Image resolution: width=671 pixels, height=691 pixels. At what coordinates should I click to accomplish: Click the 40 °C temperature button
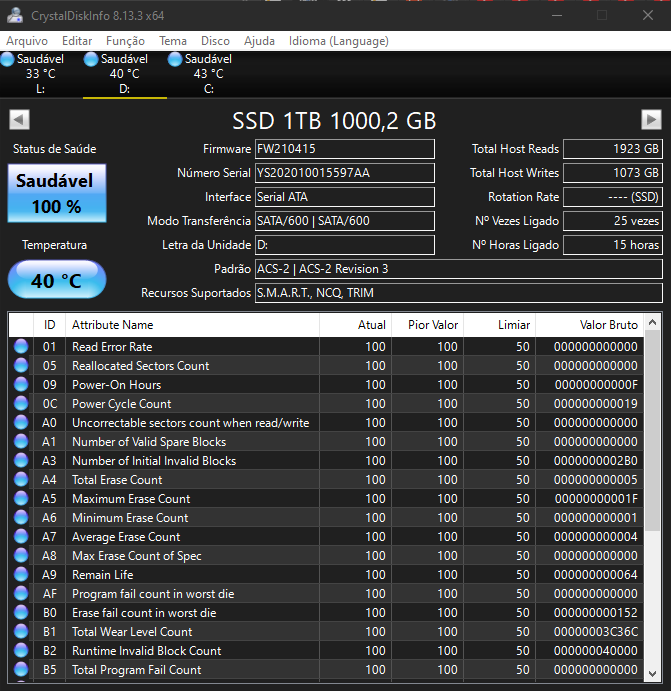point(57,280)
